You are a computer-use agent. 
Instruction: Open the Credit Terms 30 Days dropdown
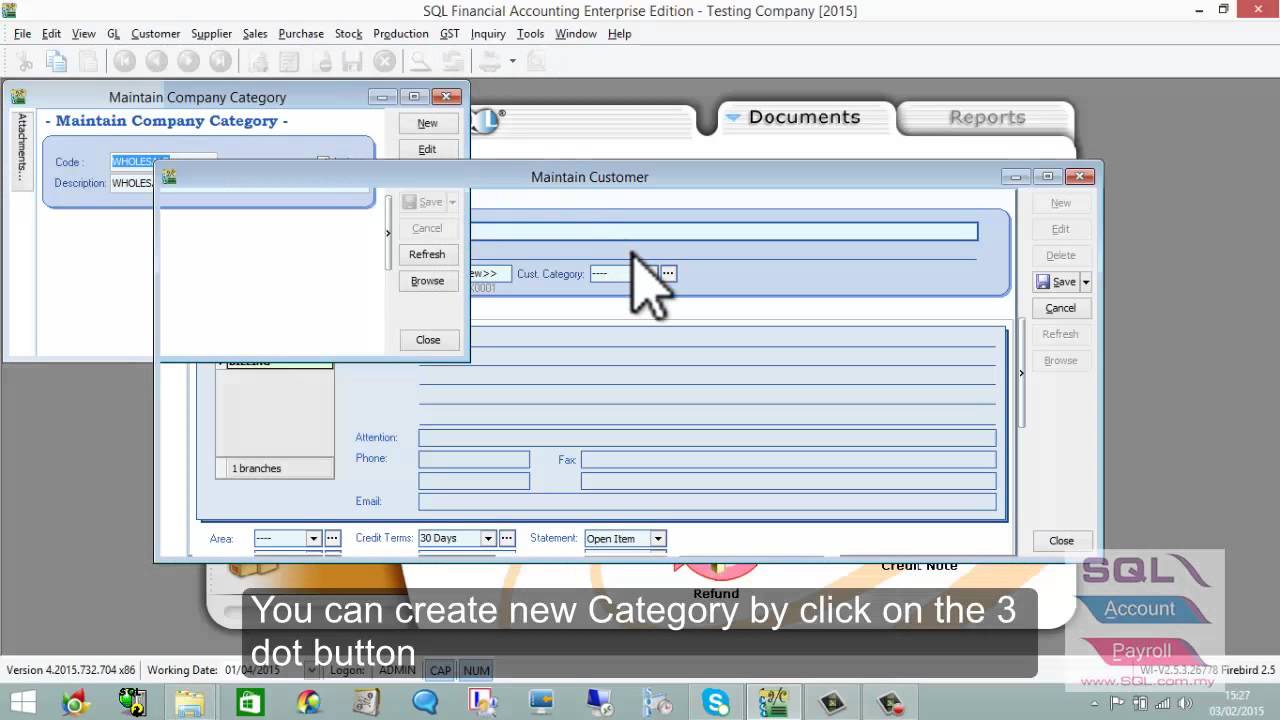click(488, 538)
